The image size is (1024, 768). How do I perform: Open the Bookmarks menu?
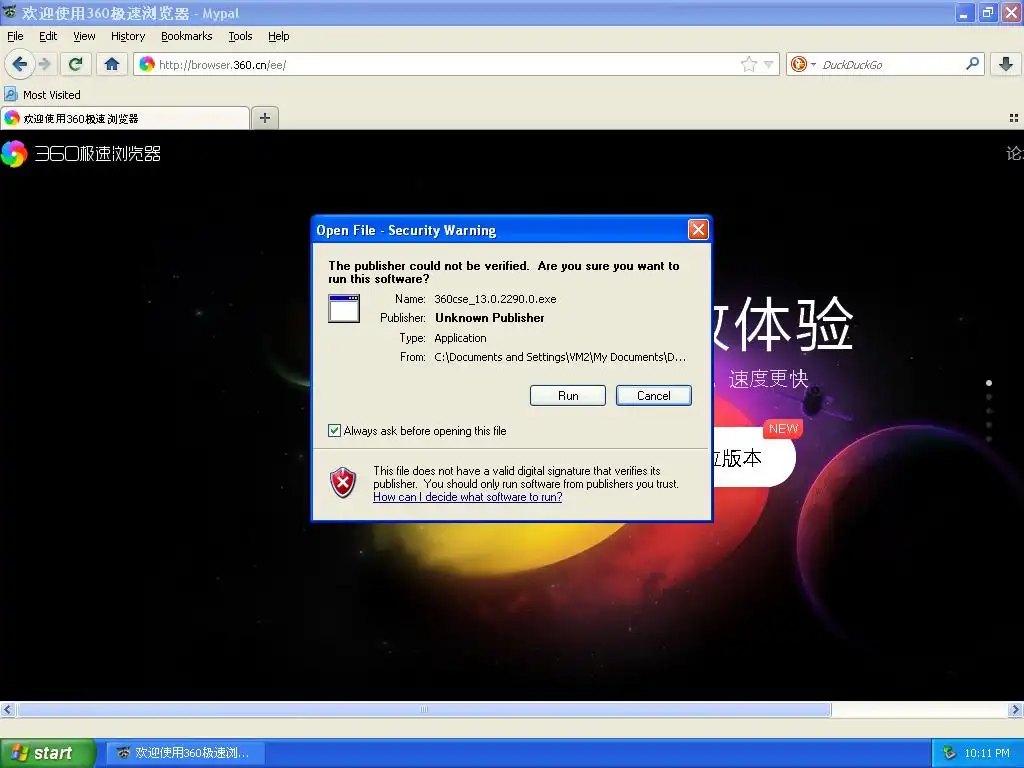[x=186, y=36]
